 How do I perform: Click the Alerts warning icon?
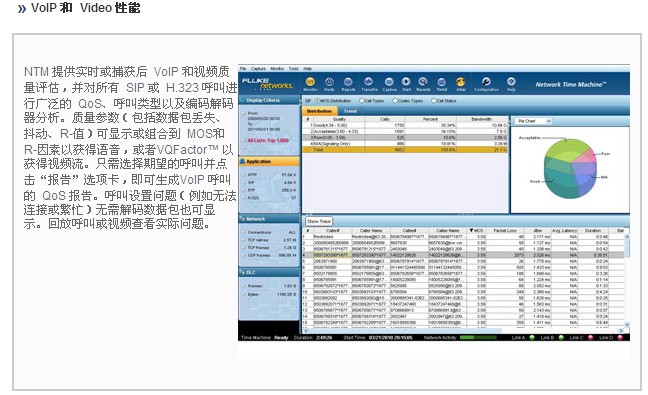(329, 82)
